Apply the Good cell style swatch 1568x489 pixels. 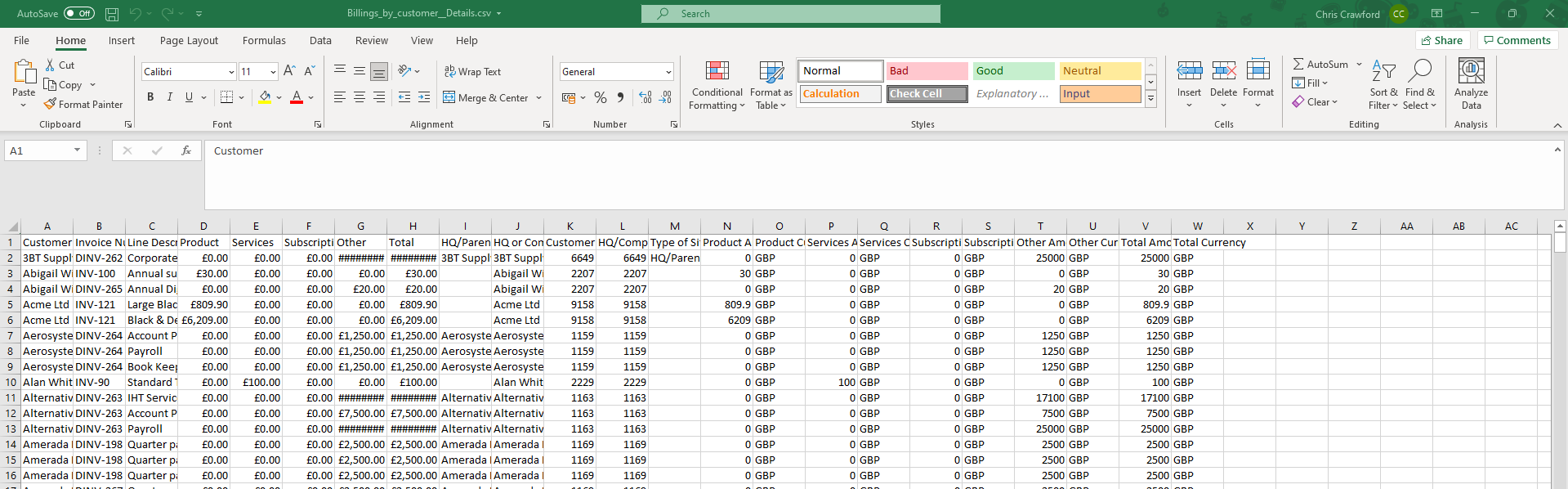click(x=1013, y=71)
